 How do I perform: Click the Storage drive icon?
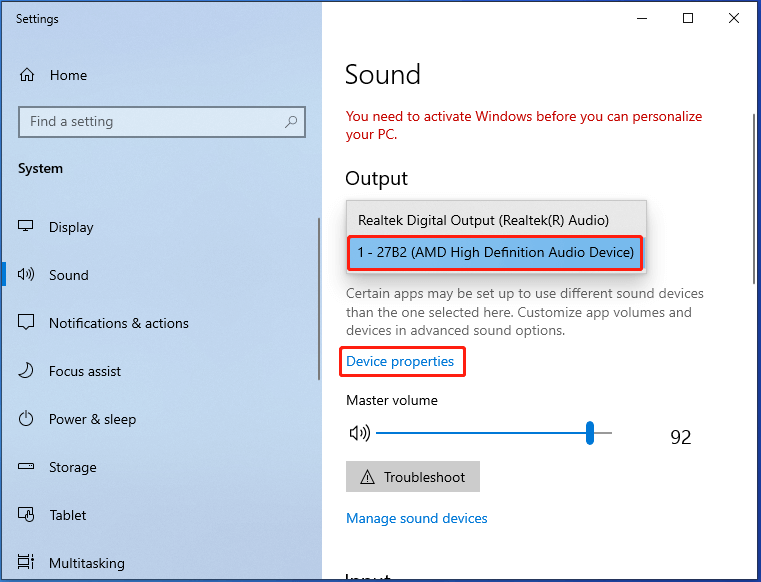(27, 467)
